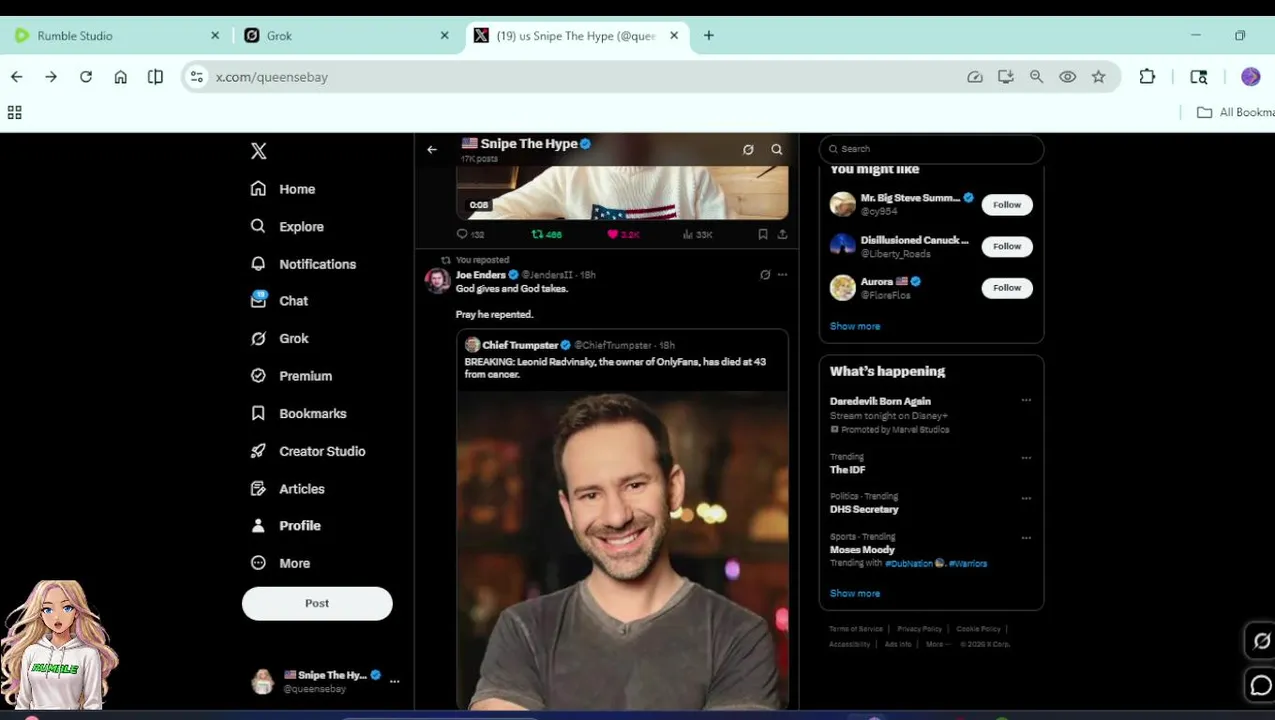This screenshot has width=1275, height=720.
Task: Click the X search input field
Action: tap(931, 149)
